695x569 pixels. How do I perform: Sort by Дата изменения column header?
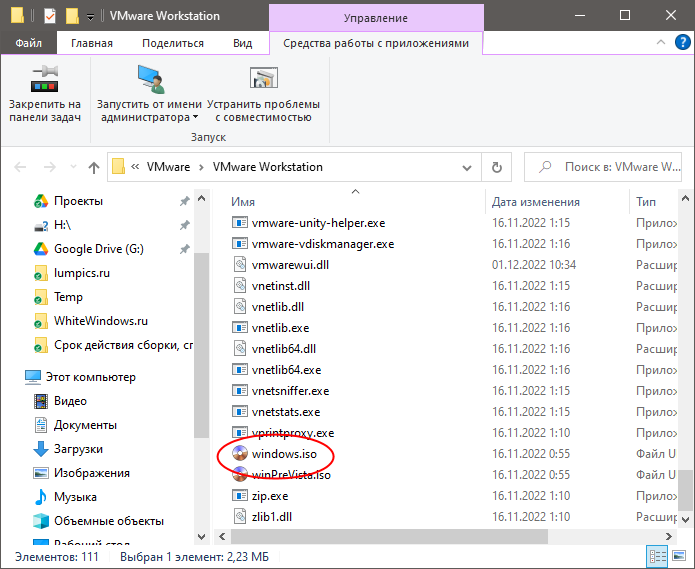point(536,202)
